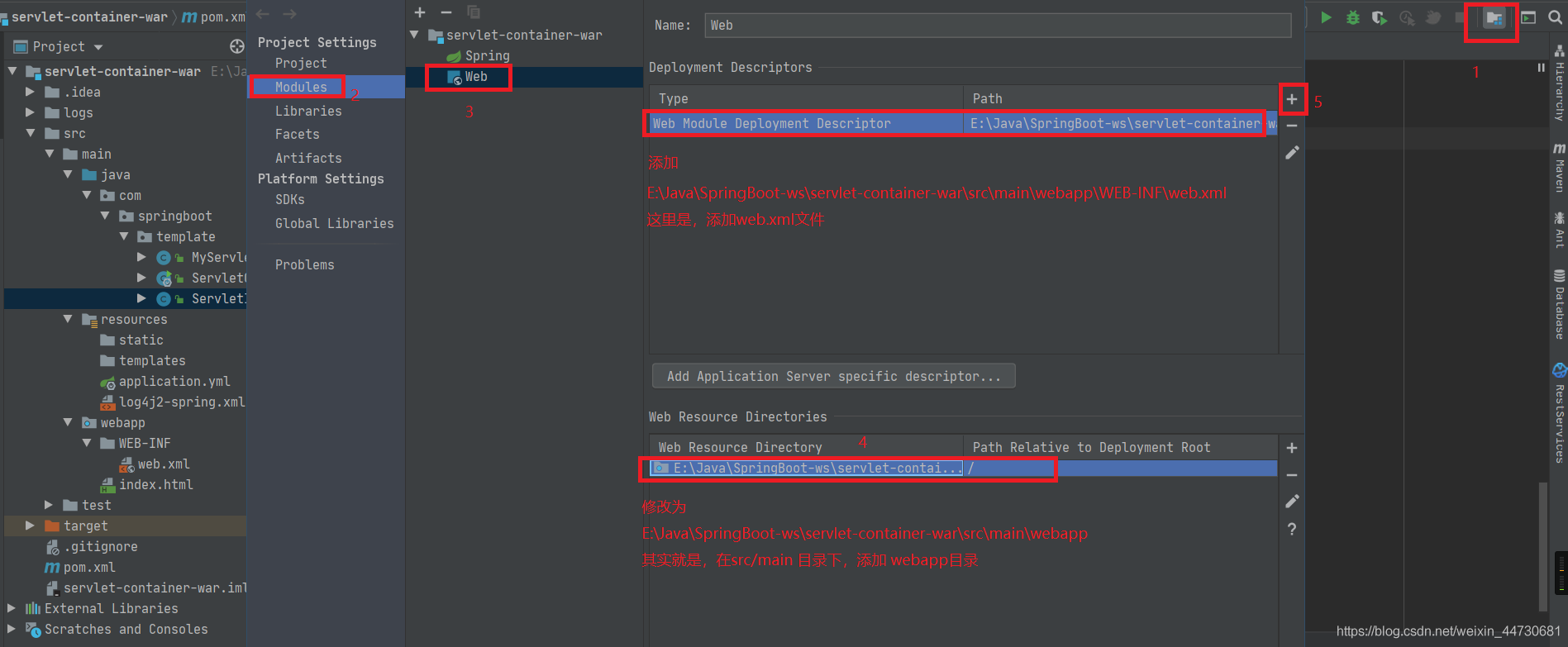The image size is (1568, 647).
Task: Open SDKs under Platform Settings
Action: 290,199
